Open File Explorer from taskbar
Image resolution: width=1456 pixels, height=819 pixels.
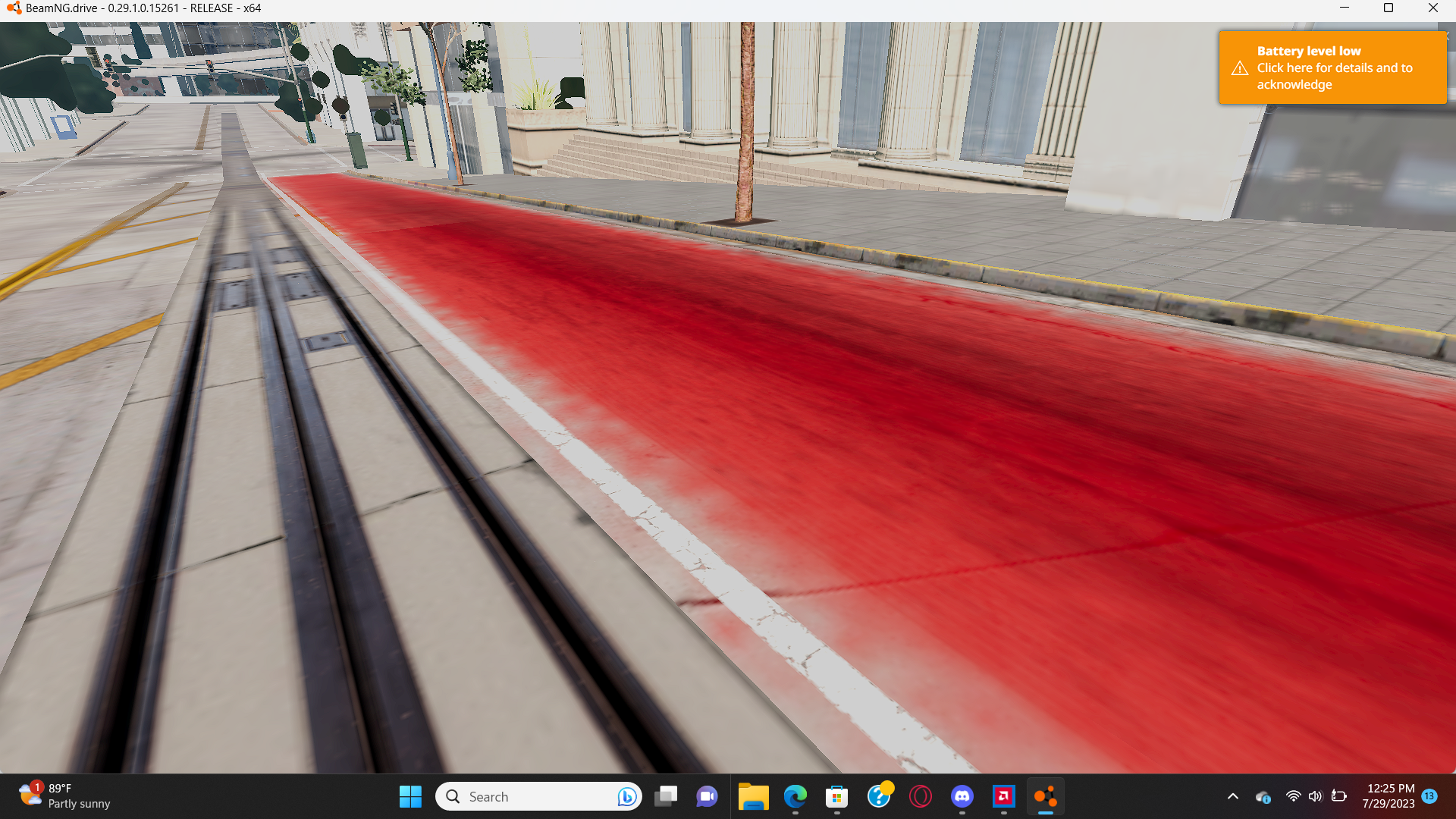[753, 796]
